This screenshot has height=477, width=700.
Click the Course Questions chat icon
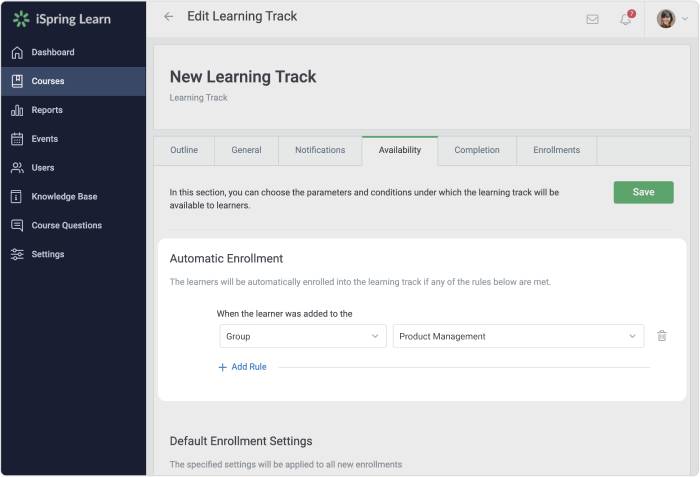click(x=17, y=225)
